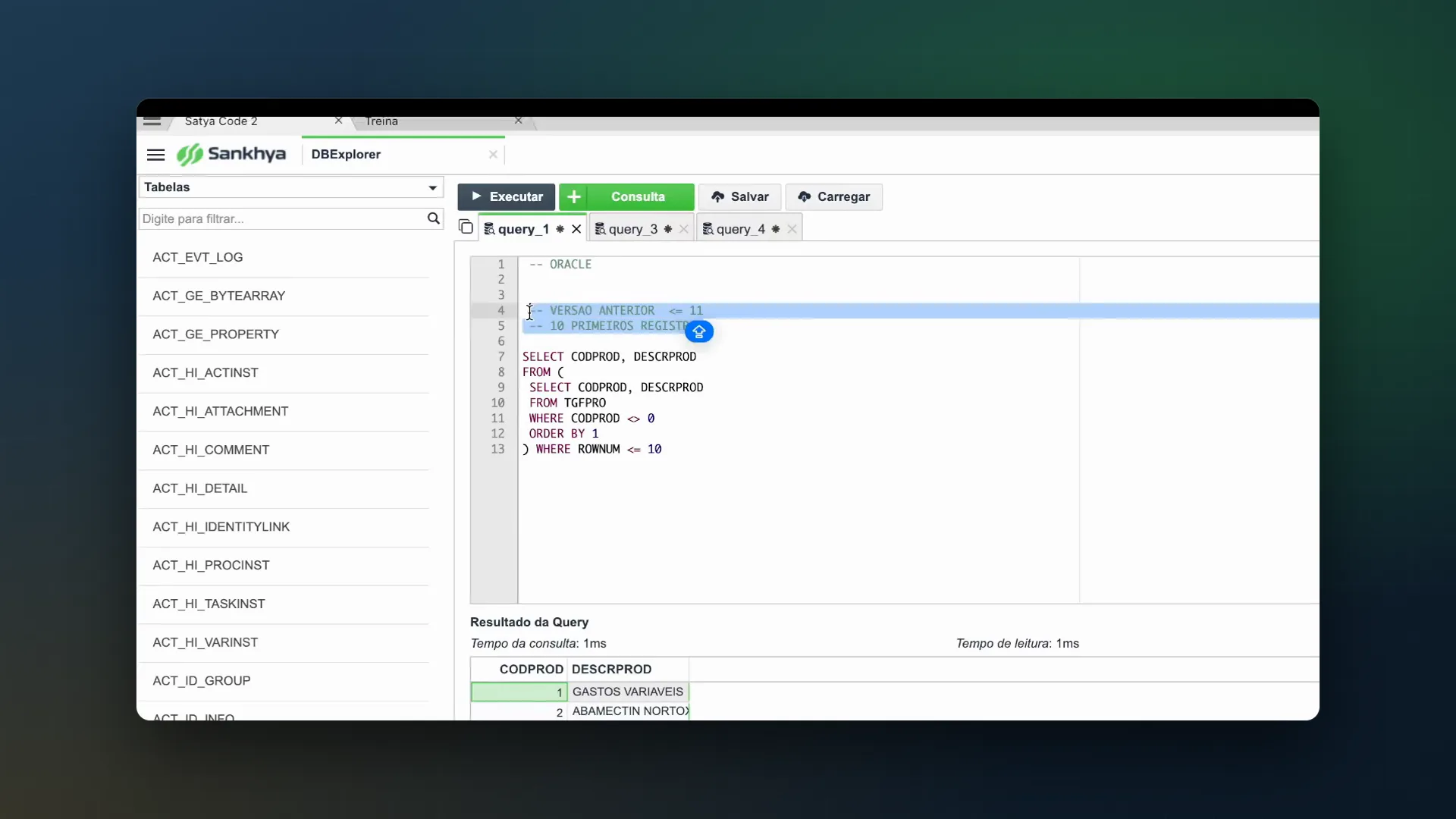Open the browser tab list menu icon
The height and width of the screenshot is (819, 1456).
click(152, 121)
